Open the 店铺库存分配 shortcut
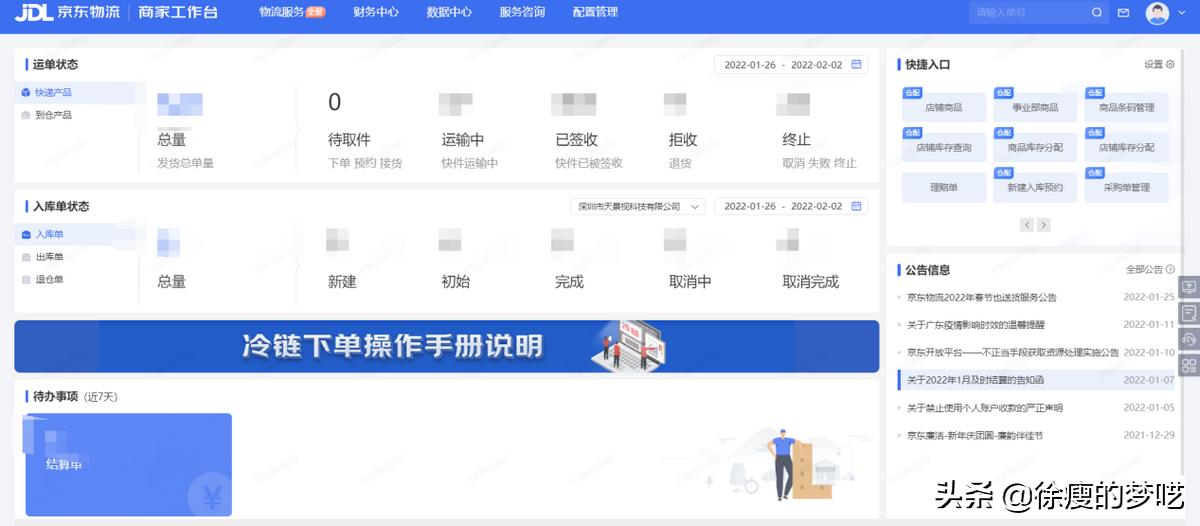1200x526 pixels. tap(1126, 147)
